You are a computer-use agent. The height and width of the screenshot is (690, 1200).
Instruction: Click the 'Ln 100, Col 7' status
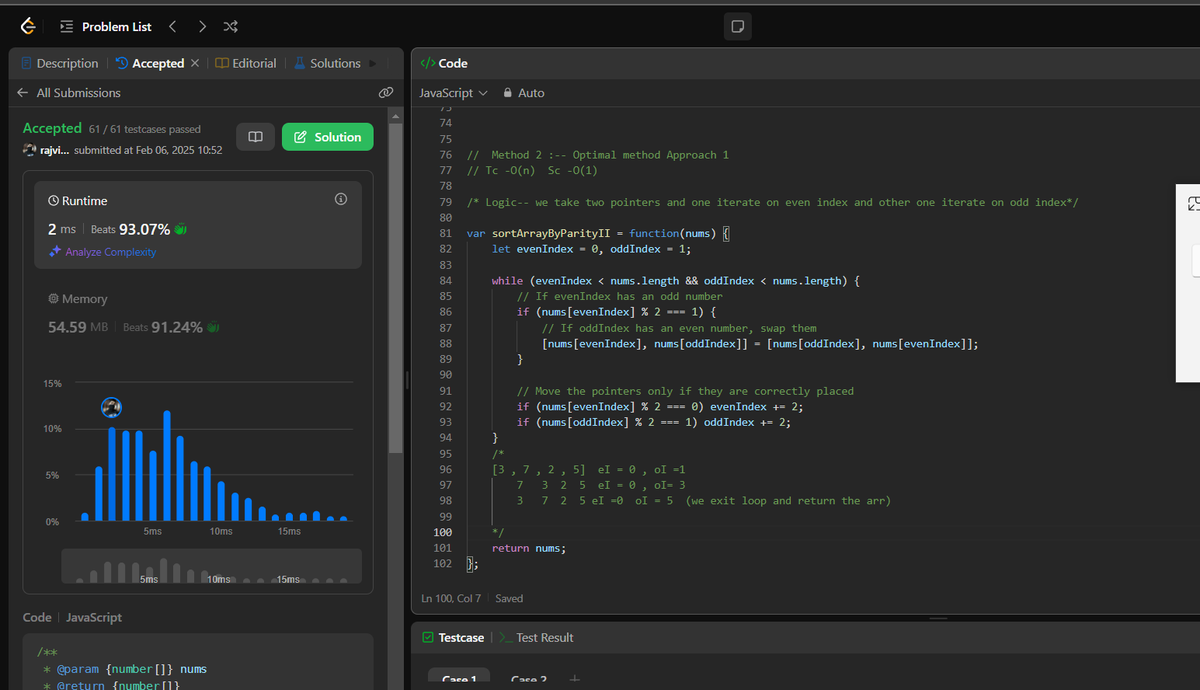tap(451, 599)
